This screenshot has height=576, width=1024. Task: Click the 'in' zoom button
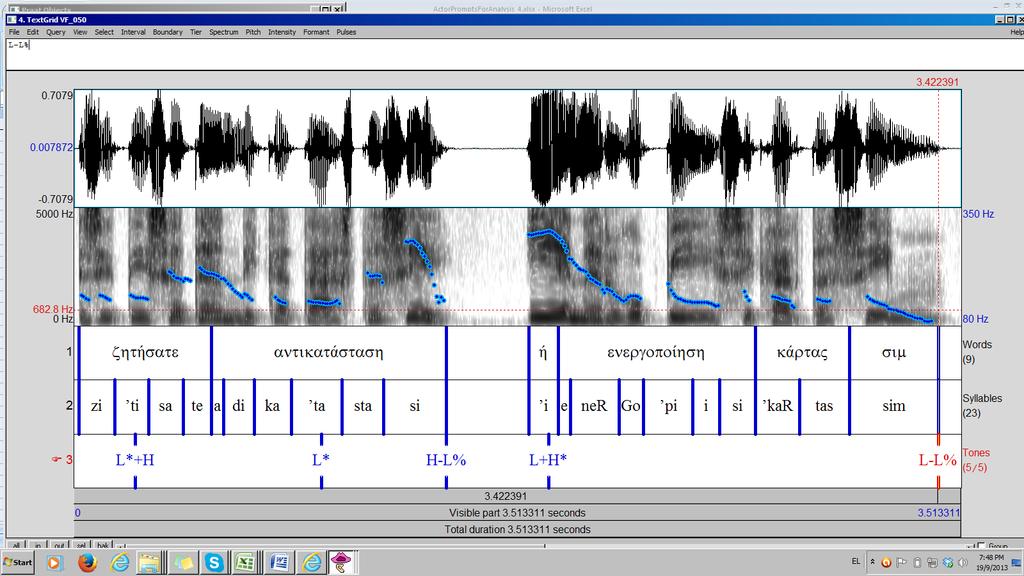click(38, 545)
